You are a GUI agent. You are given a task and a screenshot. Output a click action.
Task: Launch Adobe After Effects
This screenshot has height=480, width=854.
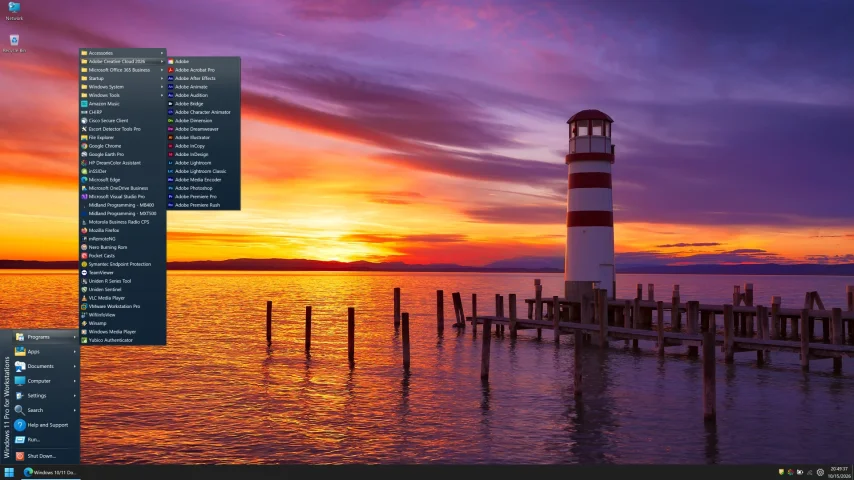(204, 78)
